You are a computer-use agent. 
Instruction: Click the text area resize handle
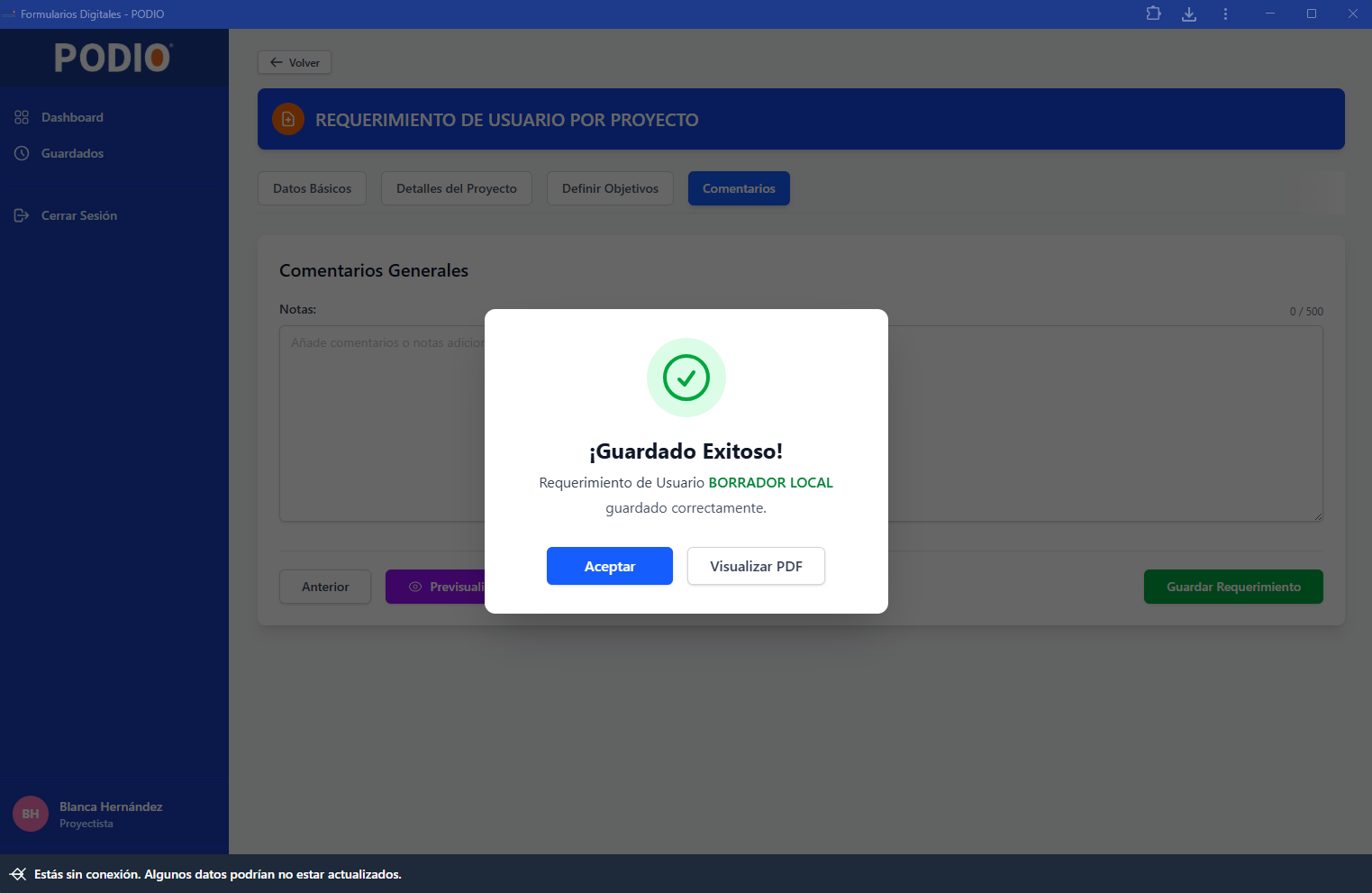1318,516
